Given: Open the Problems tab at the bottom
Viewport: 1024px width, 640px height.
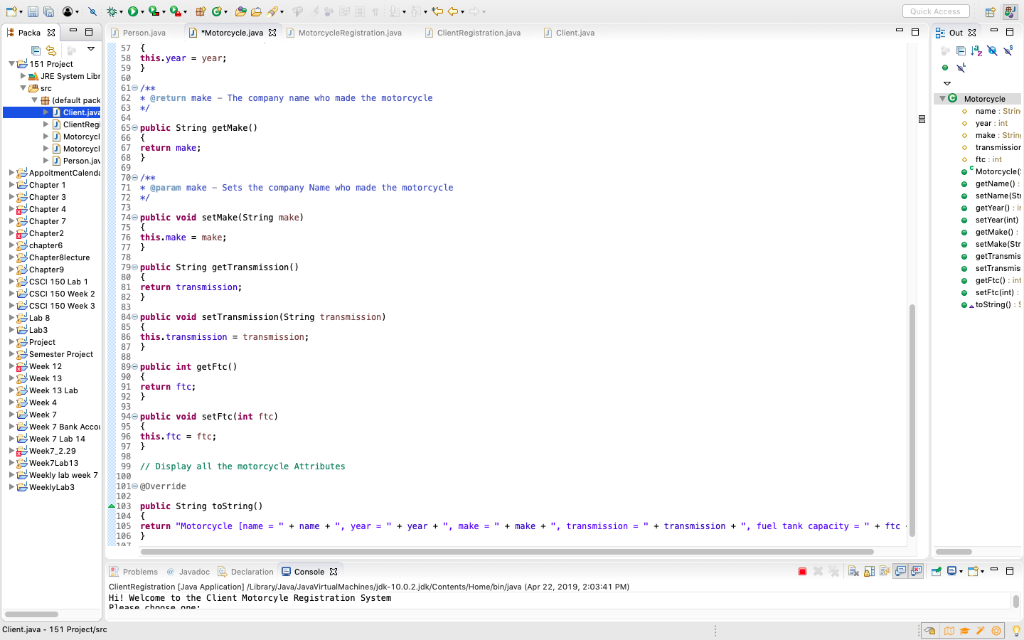Looking at the screenshot, I should point(140,572).
